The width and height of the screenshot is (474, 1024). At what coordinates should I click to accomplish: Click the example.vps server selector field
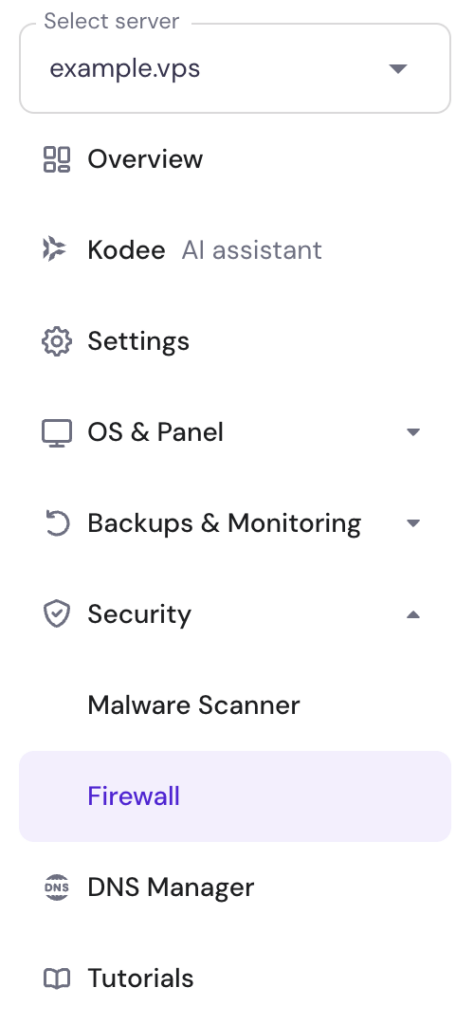click(235, 69)
